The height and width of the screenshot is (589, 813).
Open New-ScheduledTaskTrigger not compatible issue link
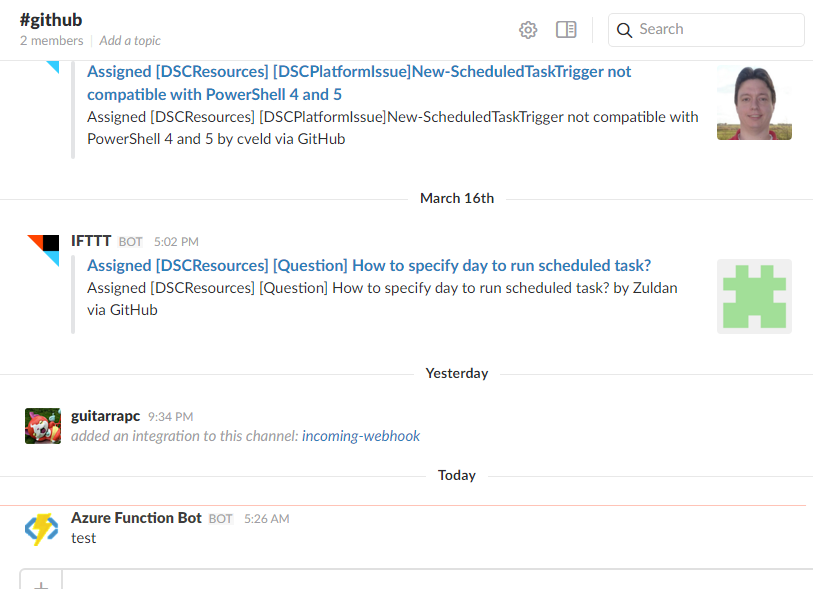(x=359, y=82)
